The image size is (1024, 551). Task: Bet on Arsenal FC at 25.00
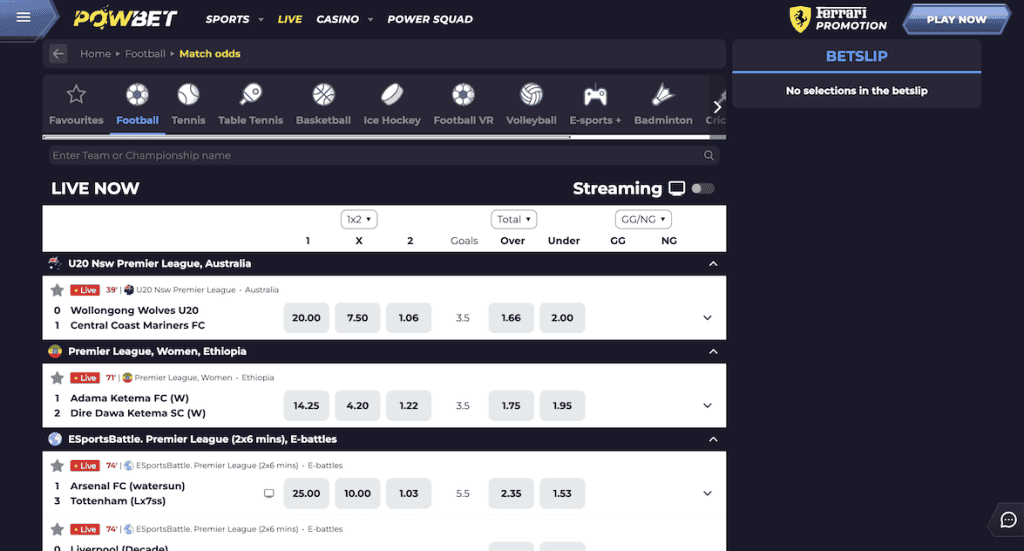click(x=306, y=494)
